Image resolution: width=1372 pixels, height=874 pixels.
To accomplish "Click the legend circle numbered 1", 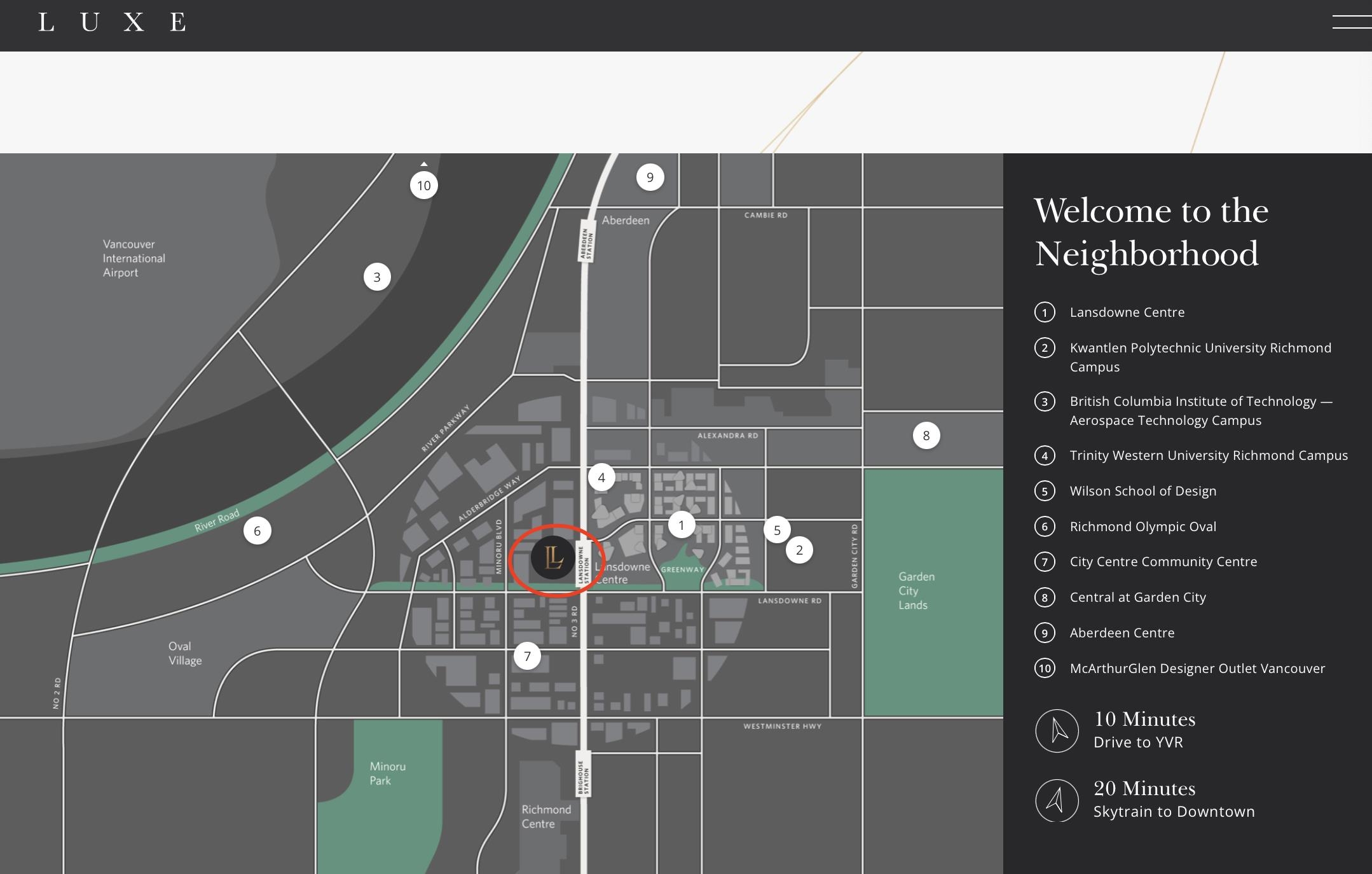I will [x=1045, y=312].
